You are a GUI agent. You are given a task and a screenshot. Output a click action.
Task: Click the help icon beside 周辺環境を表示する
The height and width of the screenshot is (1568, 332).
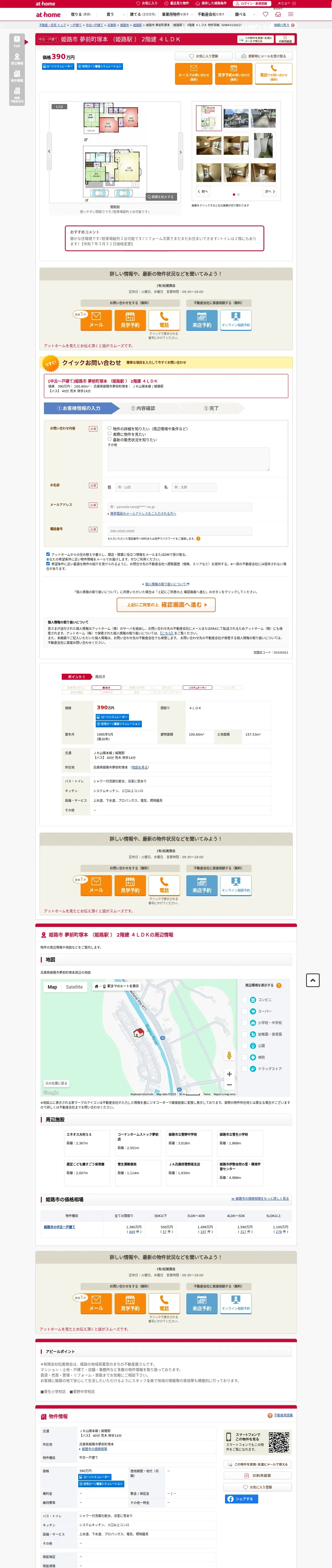[x=279, y=985]
